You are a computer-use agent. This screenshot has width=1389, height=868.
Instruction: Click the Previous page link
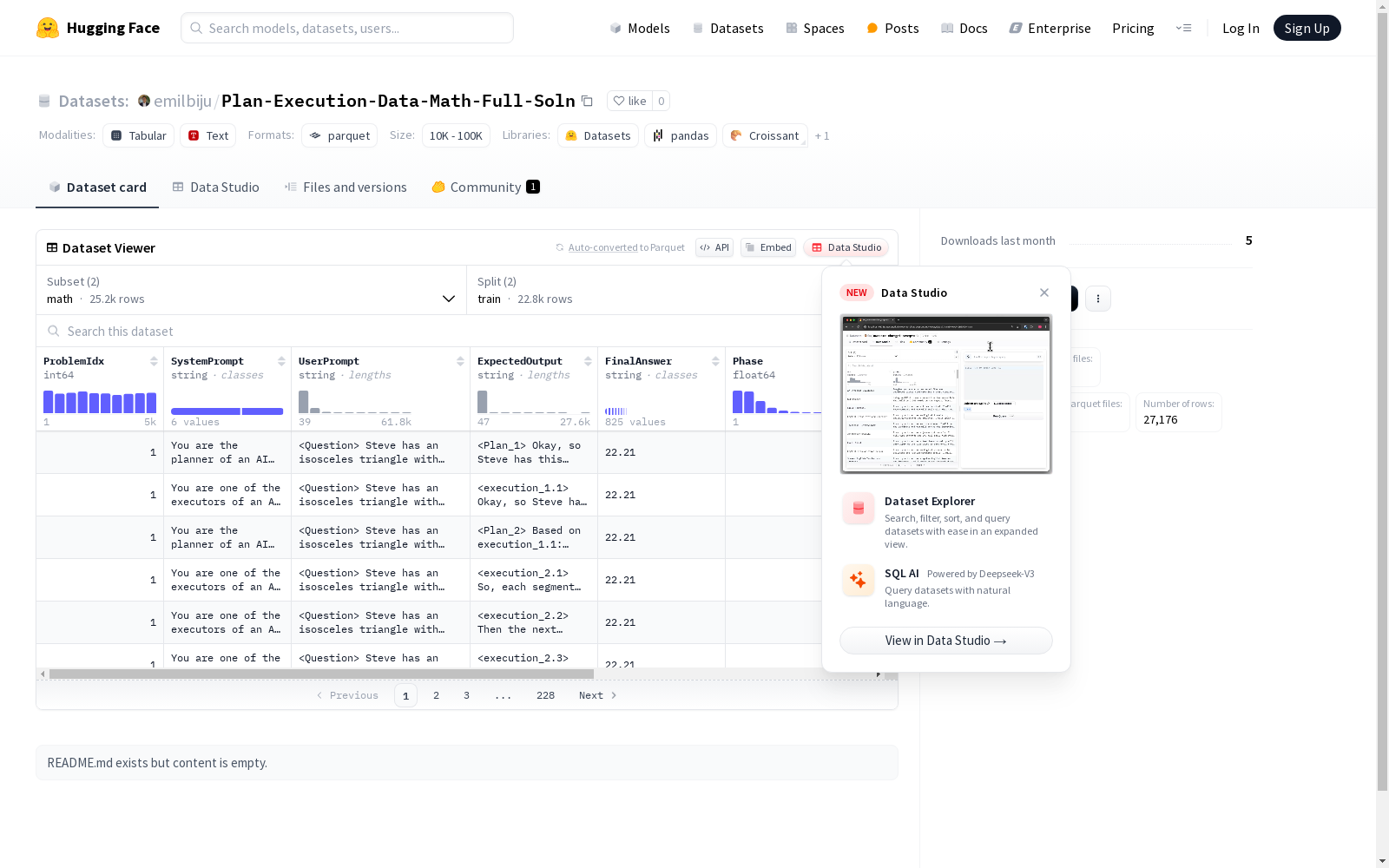tap(347, 695)
